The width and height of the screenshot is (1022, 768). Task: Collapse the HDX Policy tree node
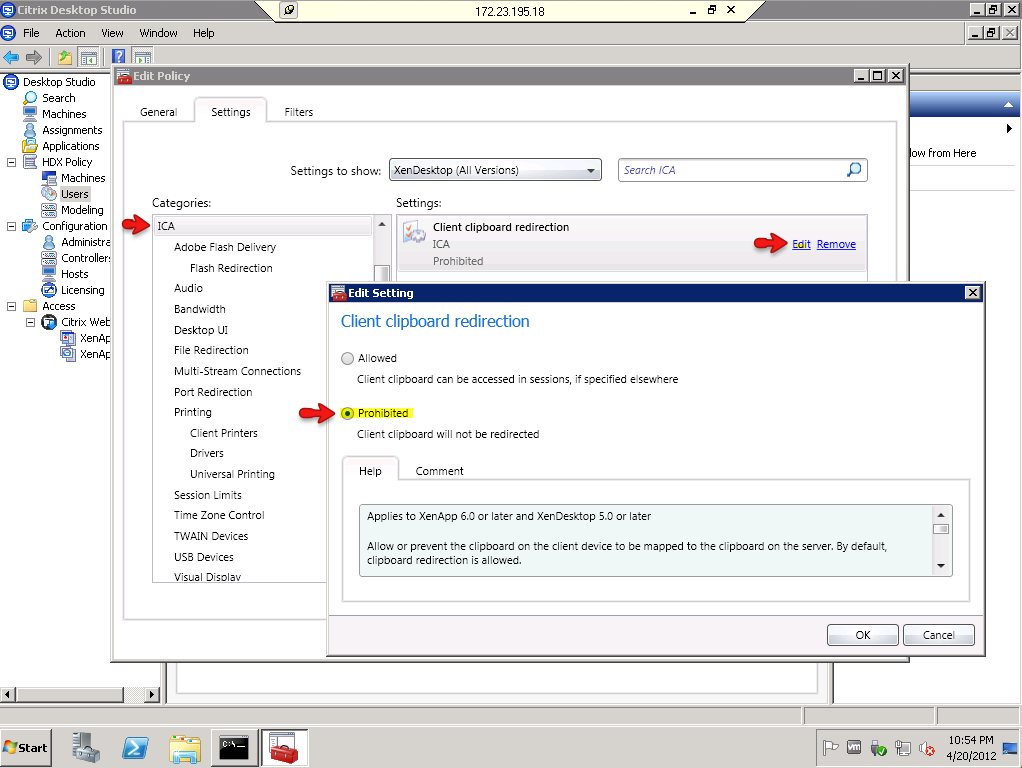(11, 162)
